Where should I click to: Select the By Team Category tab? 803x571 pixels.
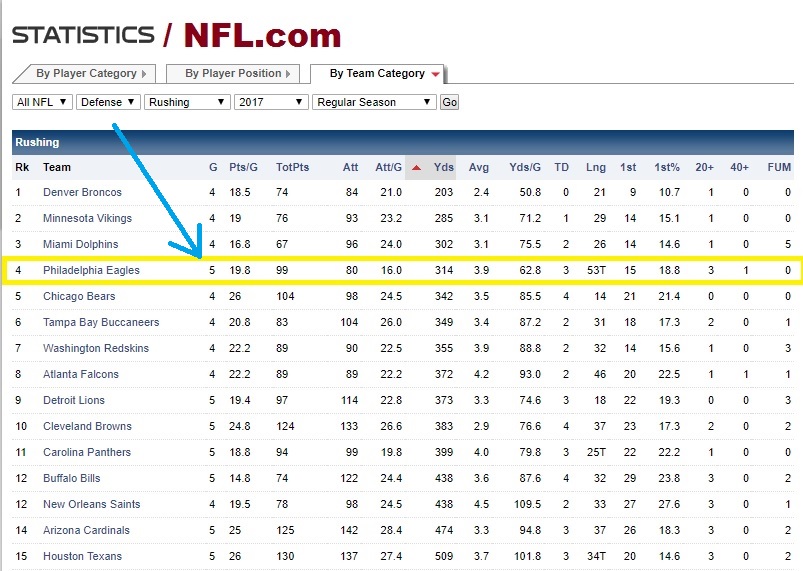[378, 74]
